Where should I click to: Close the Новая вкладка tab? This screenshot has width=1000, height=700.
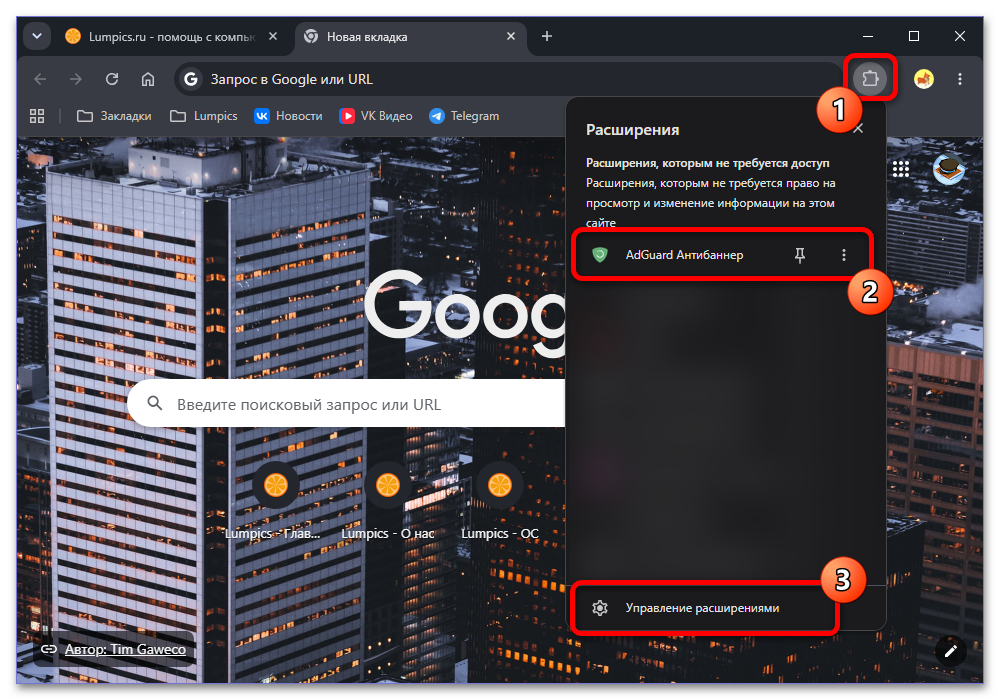coord(511,36)
